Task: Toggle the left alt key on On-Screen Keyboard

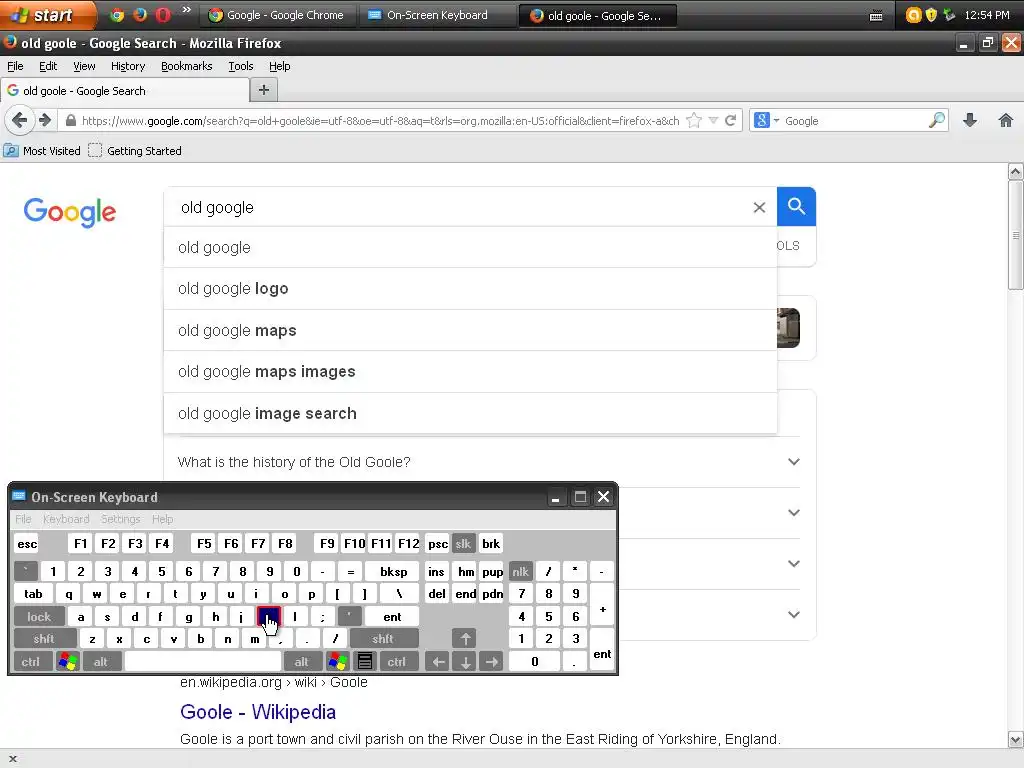Action: tap(101, 662)
